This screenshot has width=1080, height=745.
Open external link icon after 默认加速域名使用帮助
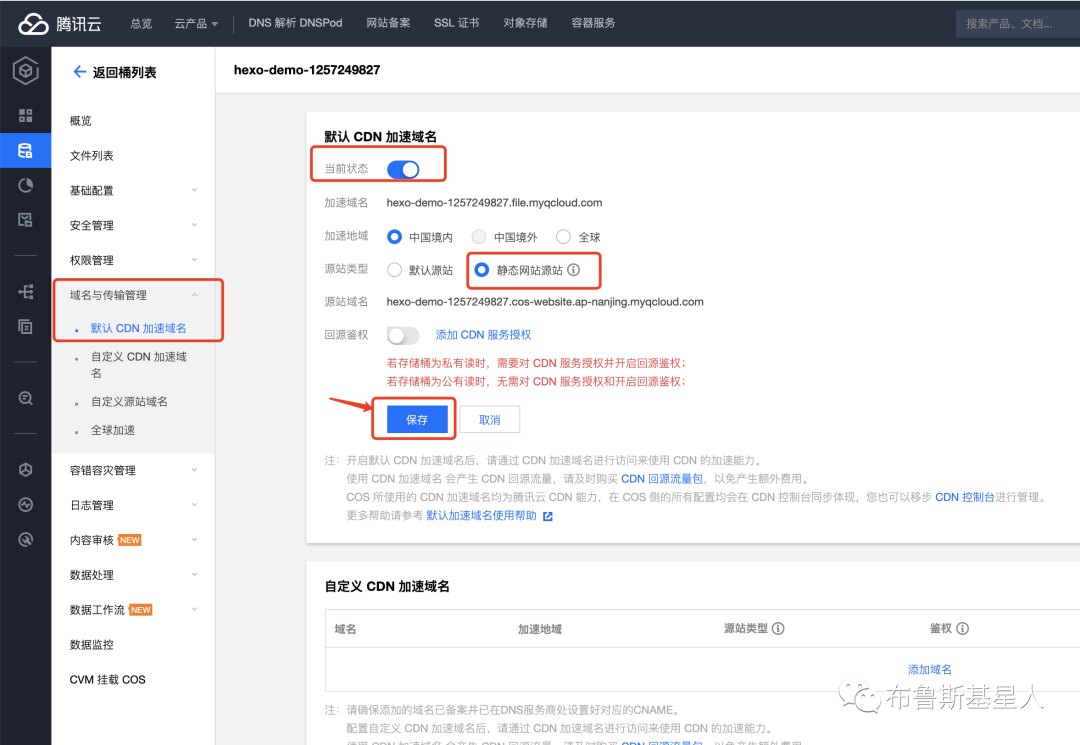point(548,516)
